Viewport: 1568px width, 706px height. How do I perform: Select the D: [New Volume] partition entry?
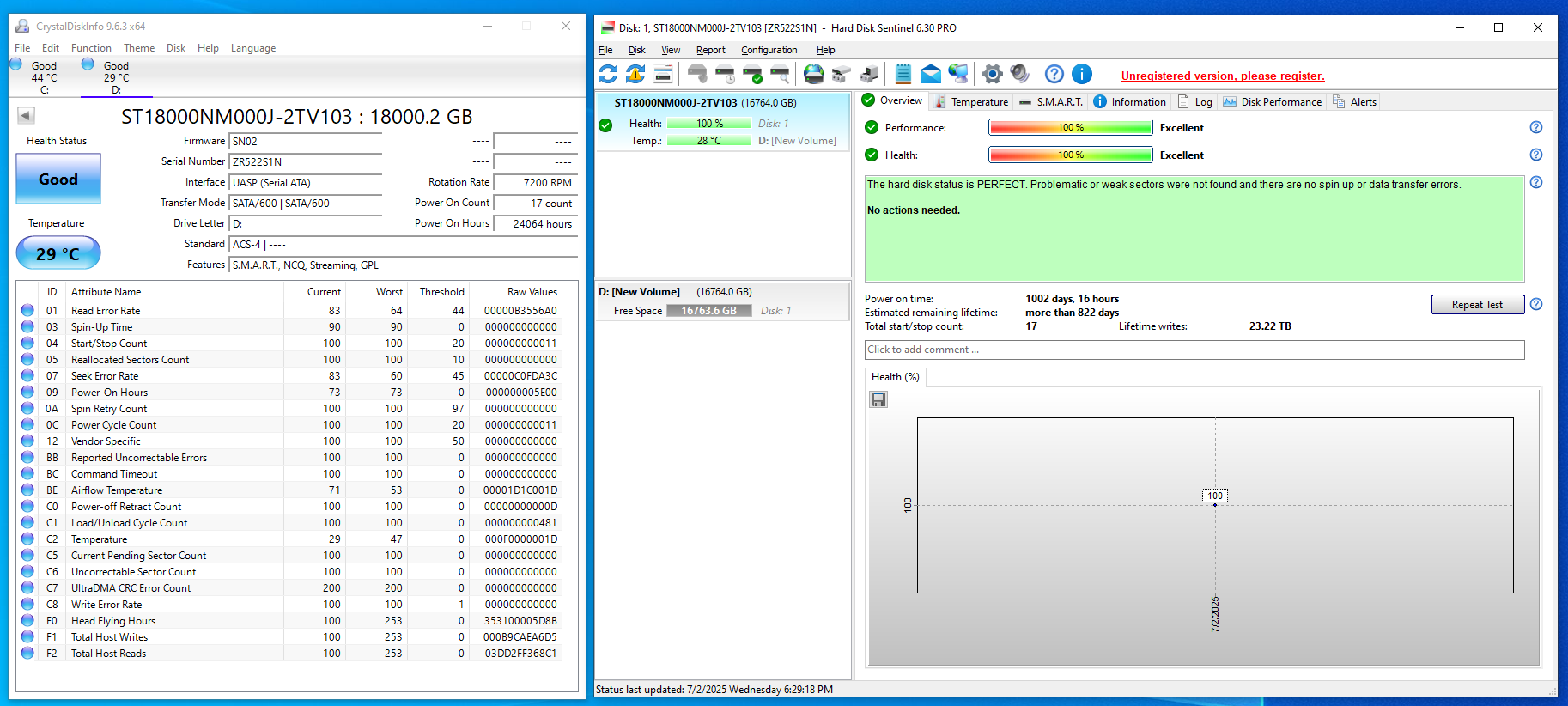click(723, 301)
